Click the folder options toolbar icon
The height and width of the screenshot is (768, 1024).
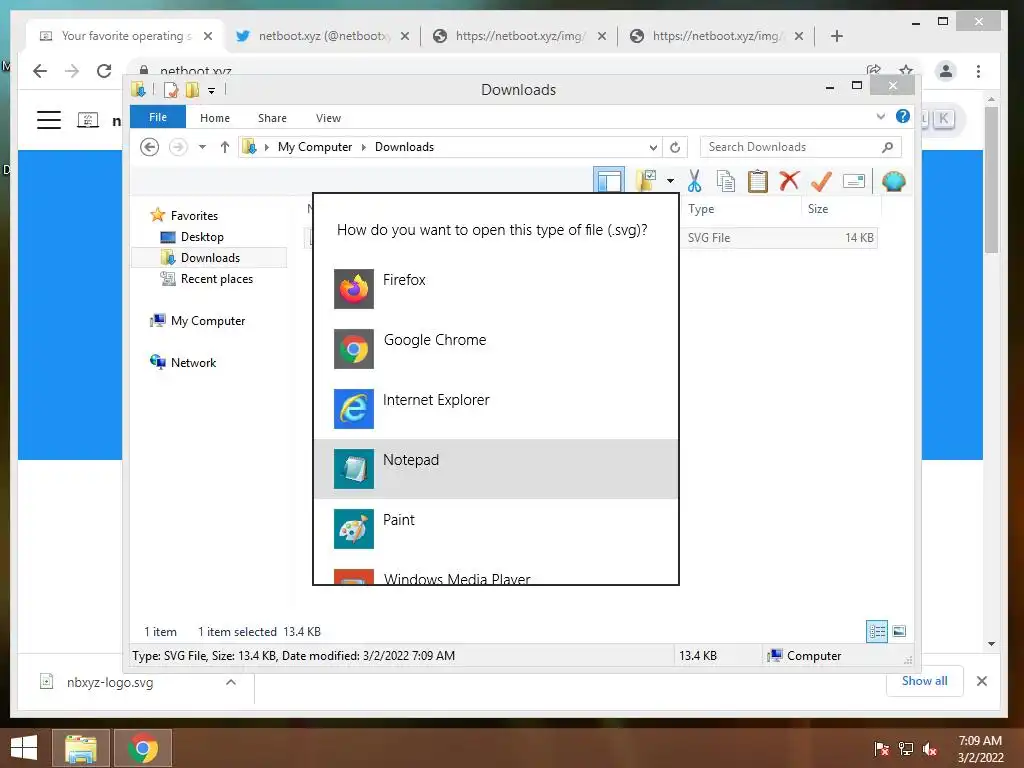(646, 180)
